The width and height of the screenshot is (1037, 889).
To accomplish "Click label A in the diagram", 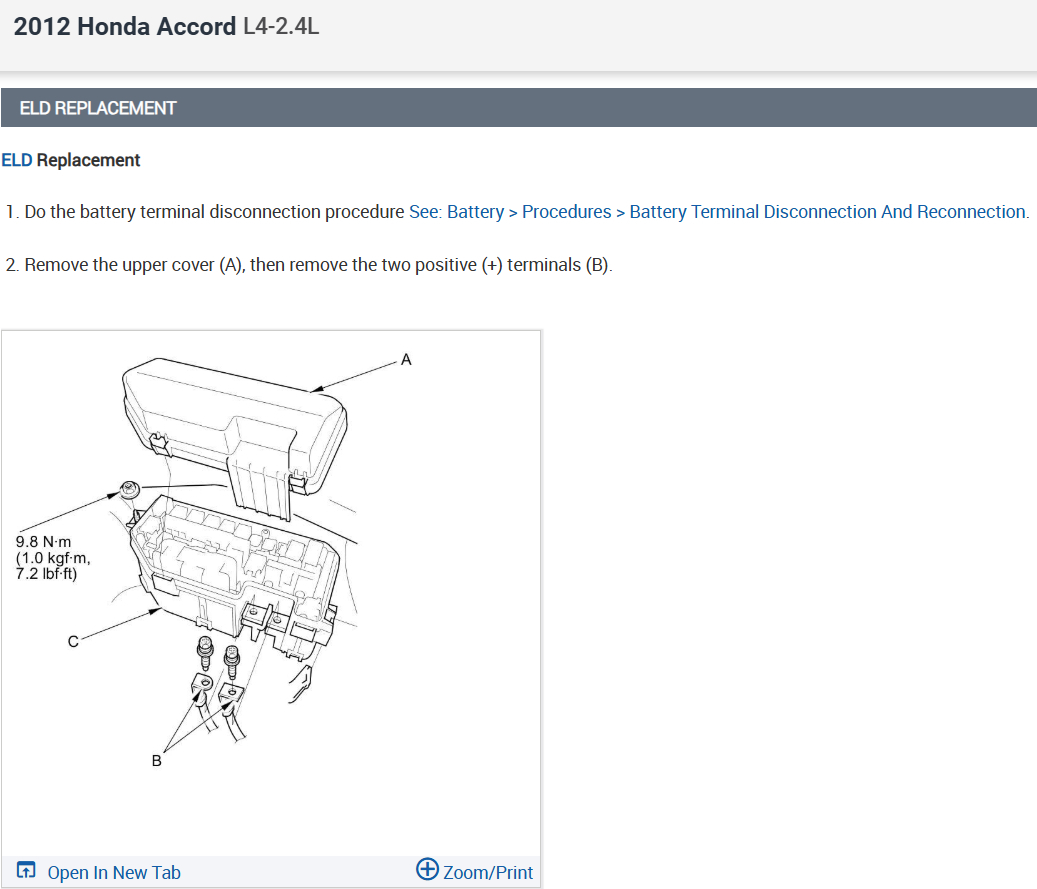I will (x=406, y=359).
